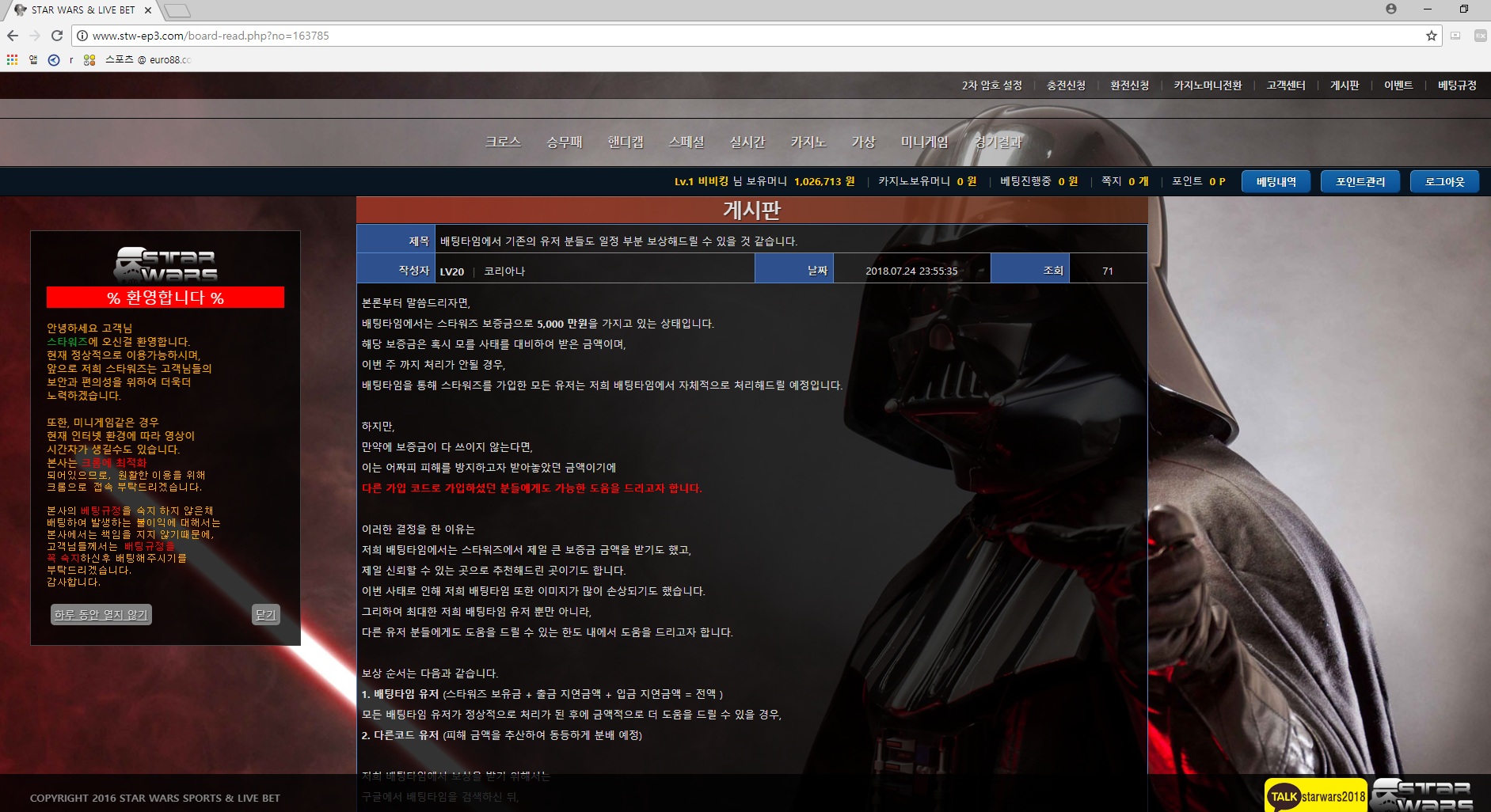This screenshot has height=812, width=1491.
Task: Click the 로그아웃 button
Action: tap(1445, 181)
